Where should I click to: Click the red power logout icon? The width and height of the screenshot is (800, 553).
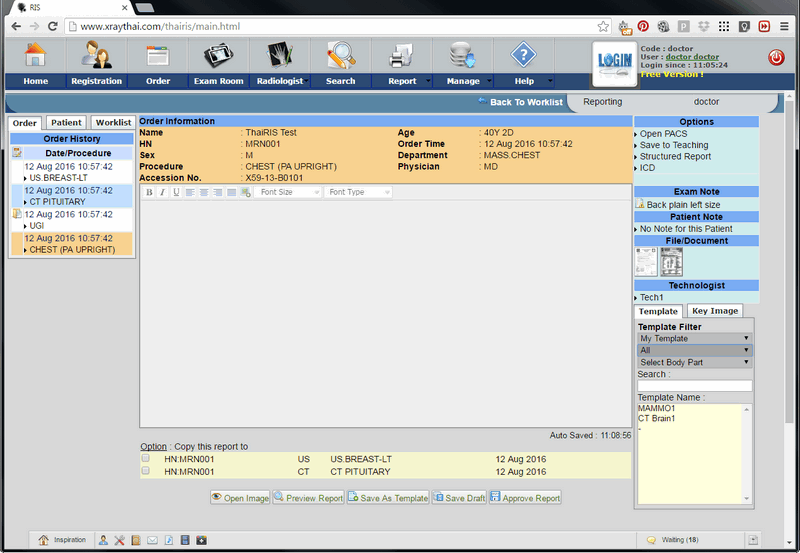tap(776, 58)
